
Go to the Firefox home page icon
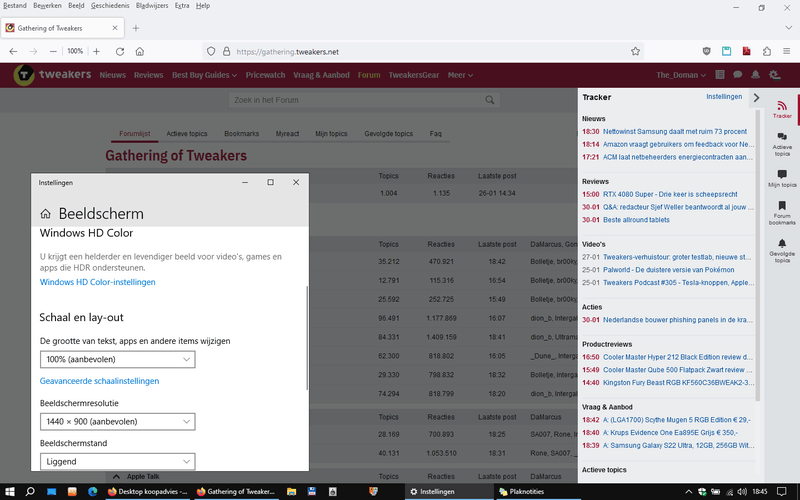(140, 52)
